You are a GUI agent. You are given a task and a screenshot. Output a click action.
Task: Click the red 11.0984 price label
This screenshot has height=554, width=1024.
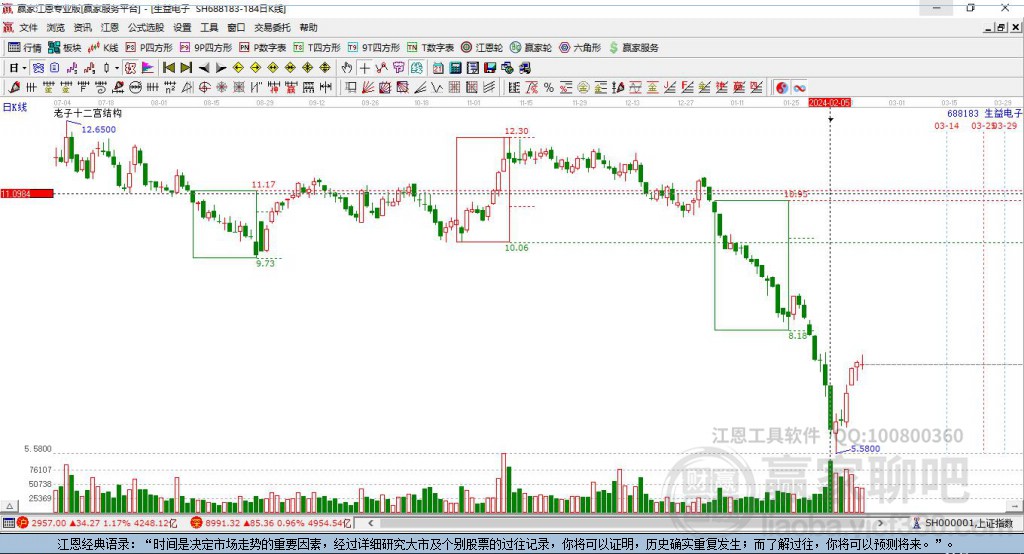tap(27, 193)
